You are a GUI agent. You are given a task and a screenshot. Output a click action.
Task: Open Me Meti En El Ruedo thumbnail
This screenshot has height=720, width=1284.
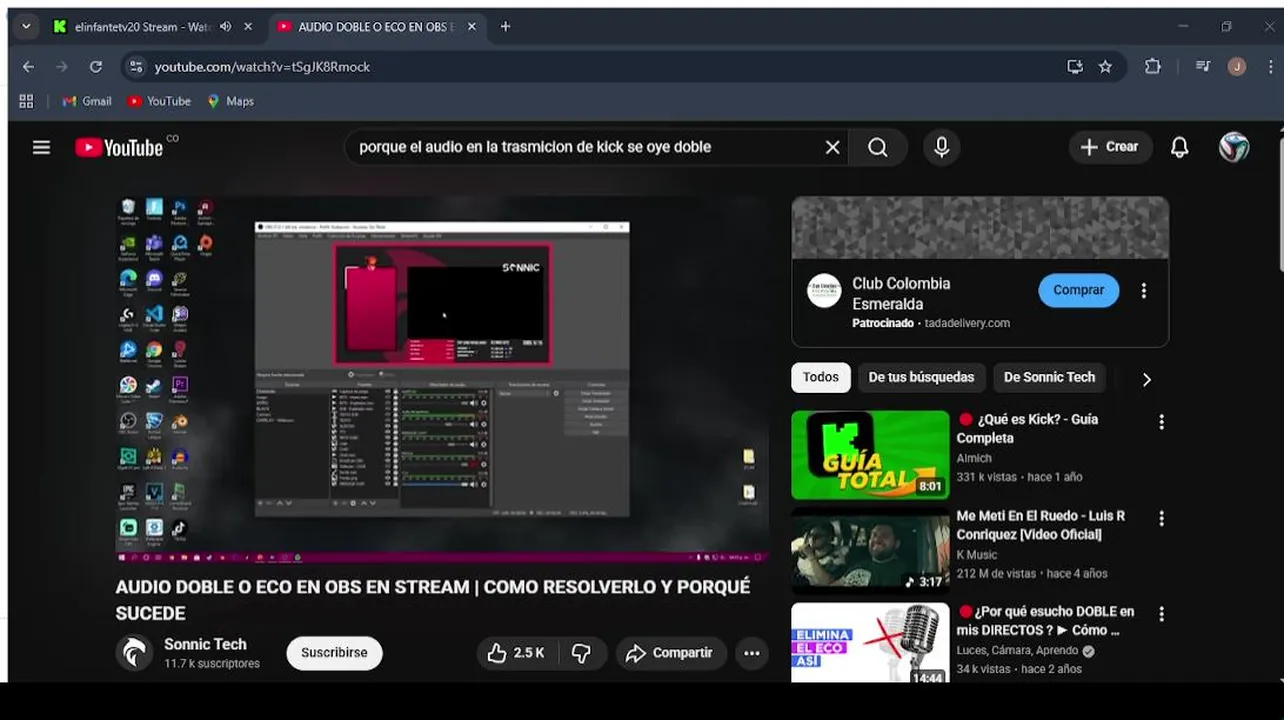pyautogui.click(x=870, y=551)
